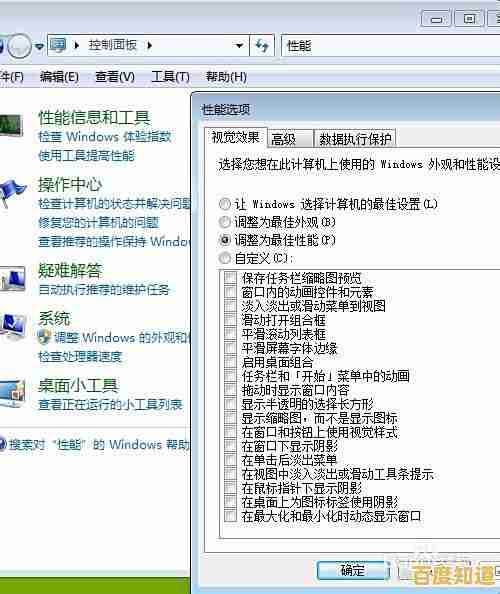500x594 pixels.
Task: Check 保存任务栏缩略图预览
Action: (230, 278)
